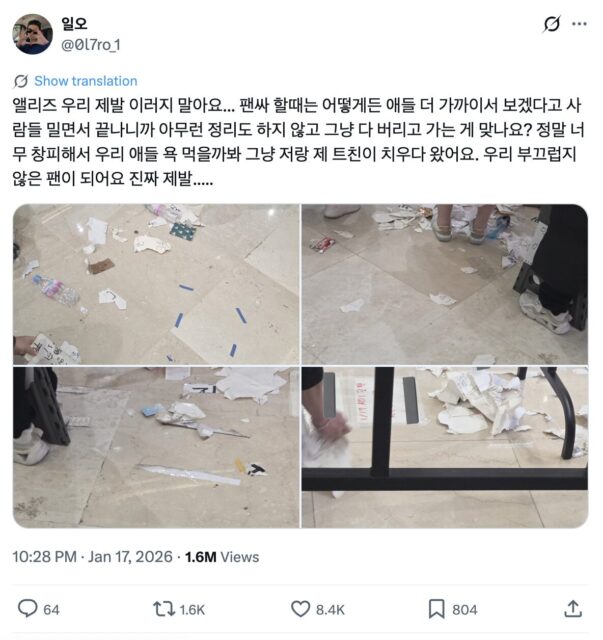Image resolution: width=603 pixels, height=640 pixels.
Task: Click the Grok icon at top right
Action: point(552,24)
